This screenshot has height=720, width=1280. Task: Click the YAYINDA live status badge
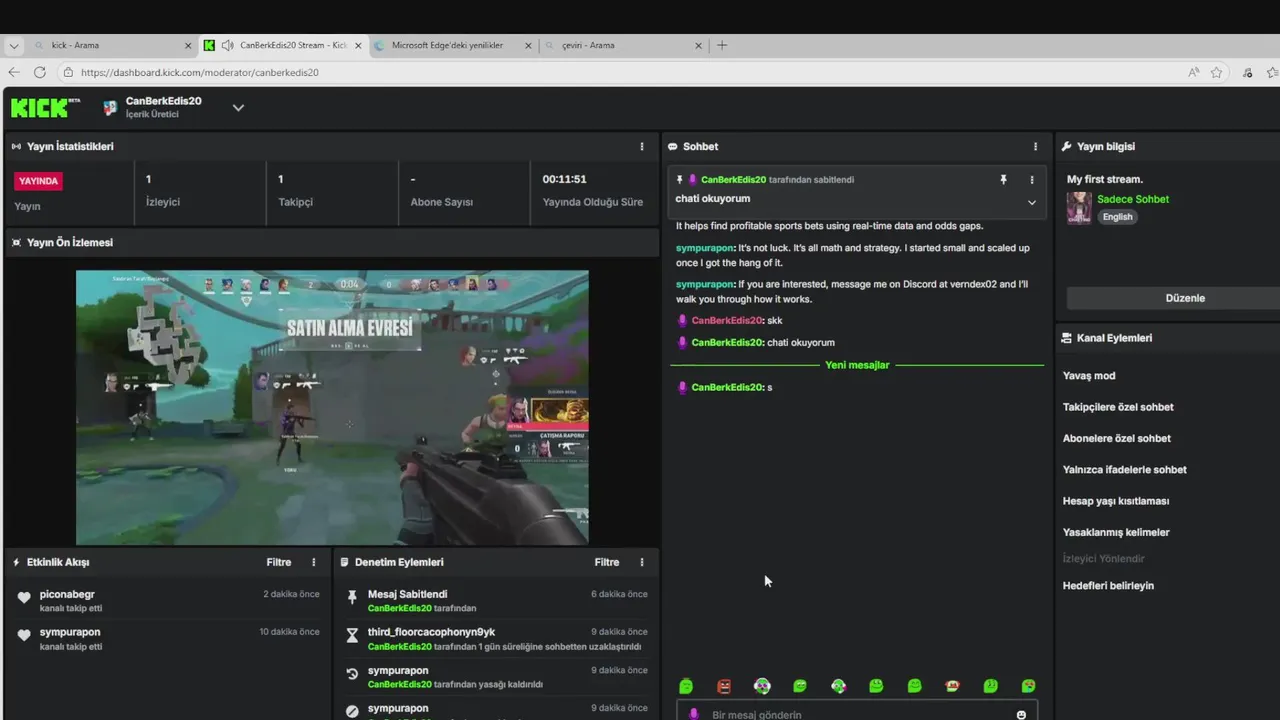click(x=38, y=181)
